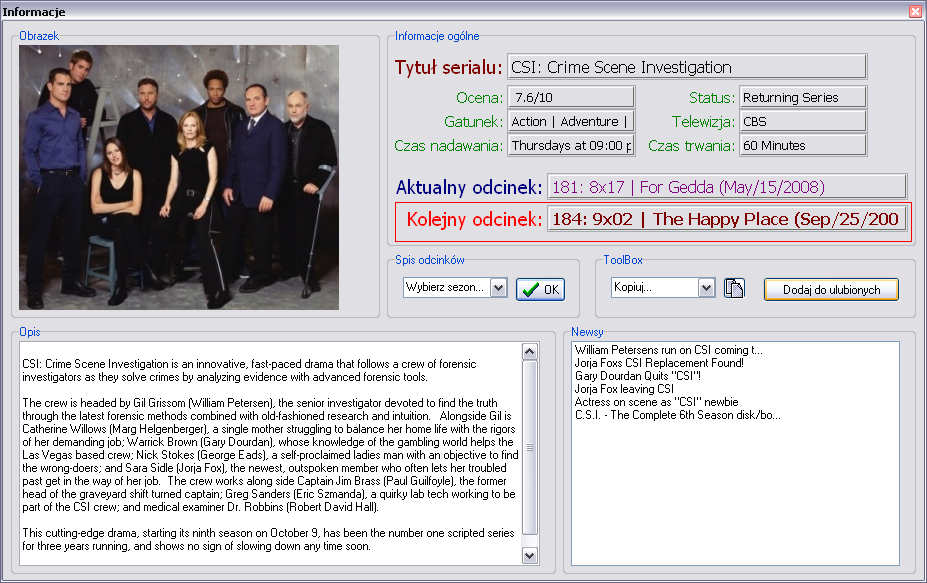The height and width of the screenshot is (583, 927).
Task: Click the description scrollbar up arrow
Action: coord(530,351)
